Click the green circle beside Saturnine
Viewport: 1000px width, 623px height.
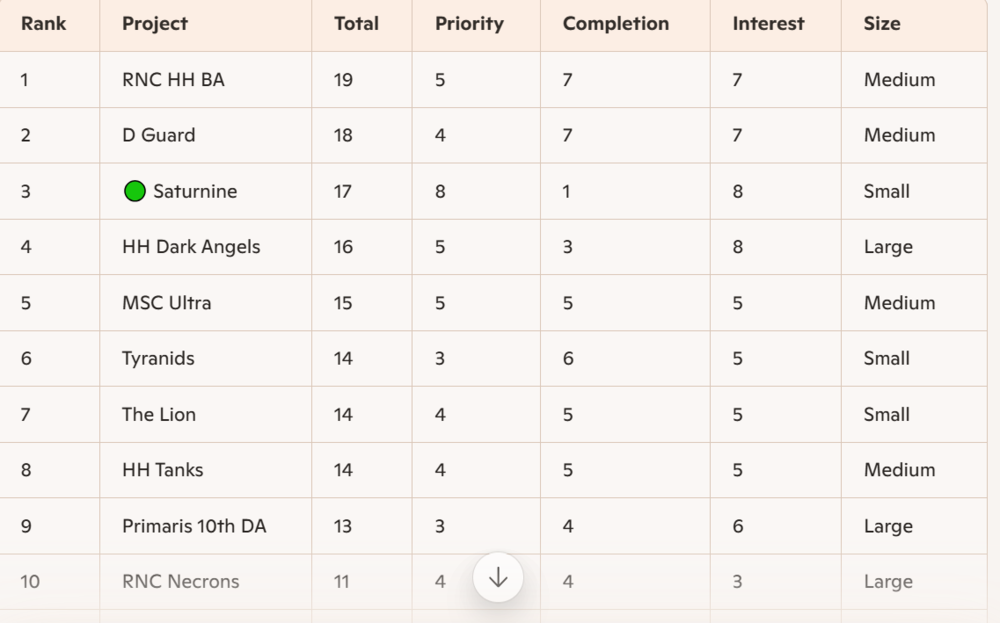click(135, 191)
